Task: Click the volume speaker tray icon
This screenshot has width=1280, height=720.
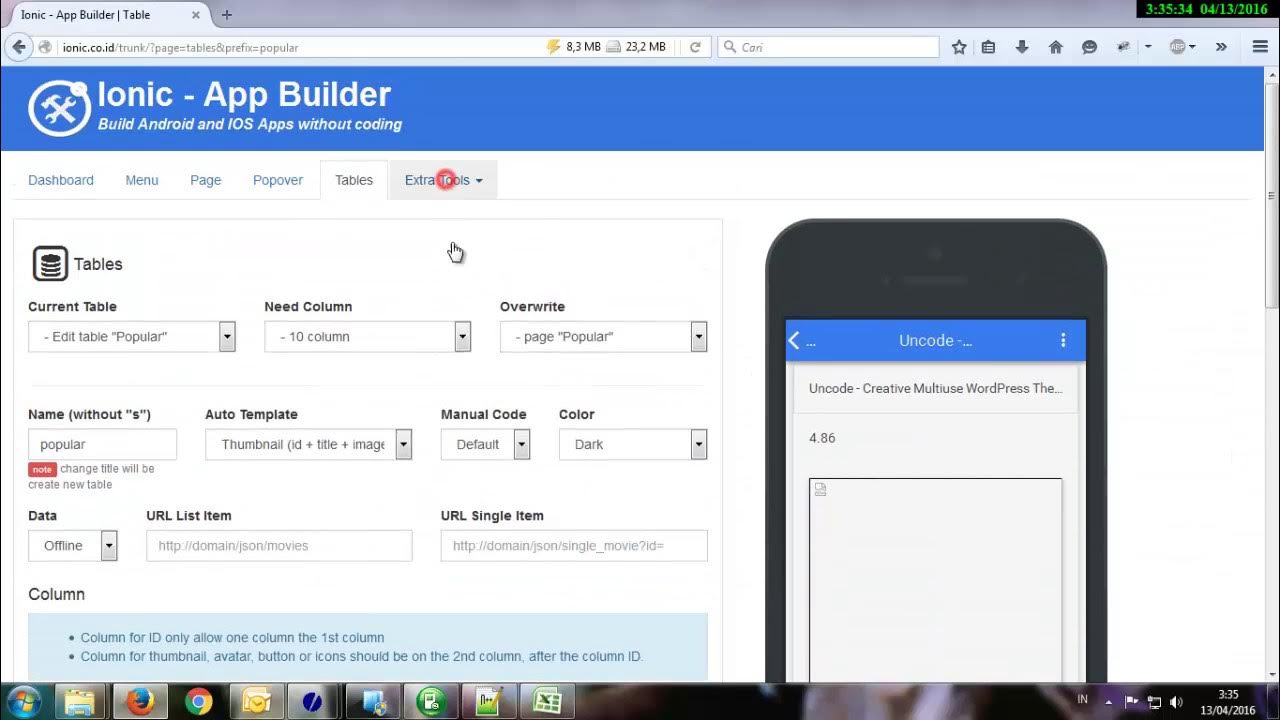Action: pos(1176,702)
